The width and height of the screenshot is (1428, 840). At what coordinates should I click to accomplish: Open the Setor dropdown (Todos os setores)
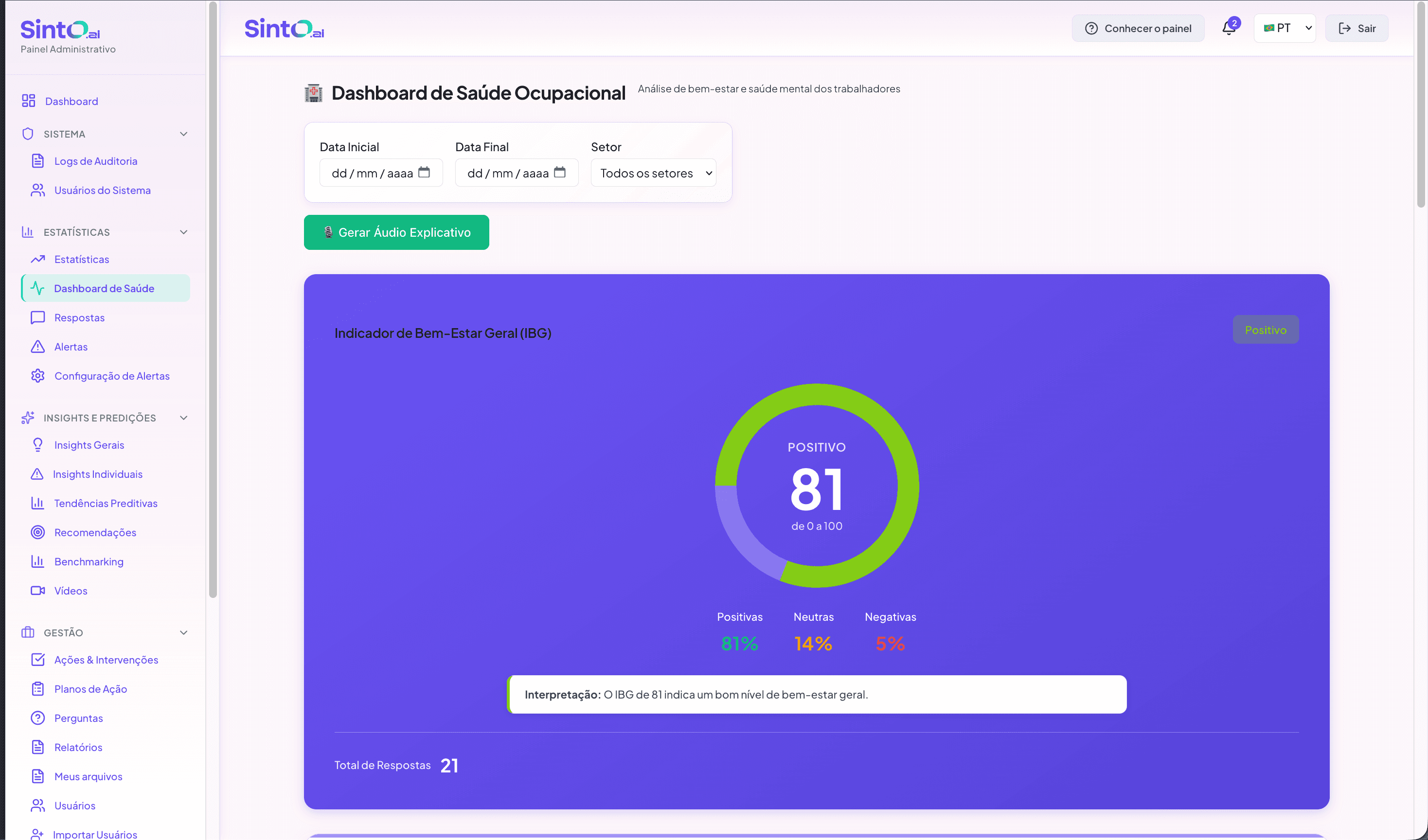click(x=653, y=173)
